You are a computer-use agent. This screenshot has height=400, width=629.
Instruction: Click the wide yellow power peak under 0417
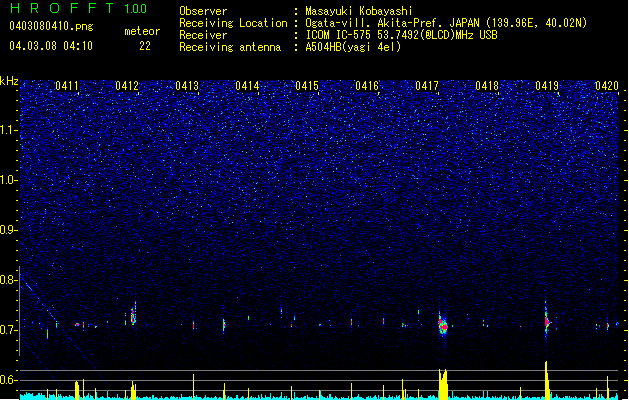pos(443,384)
